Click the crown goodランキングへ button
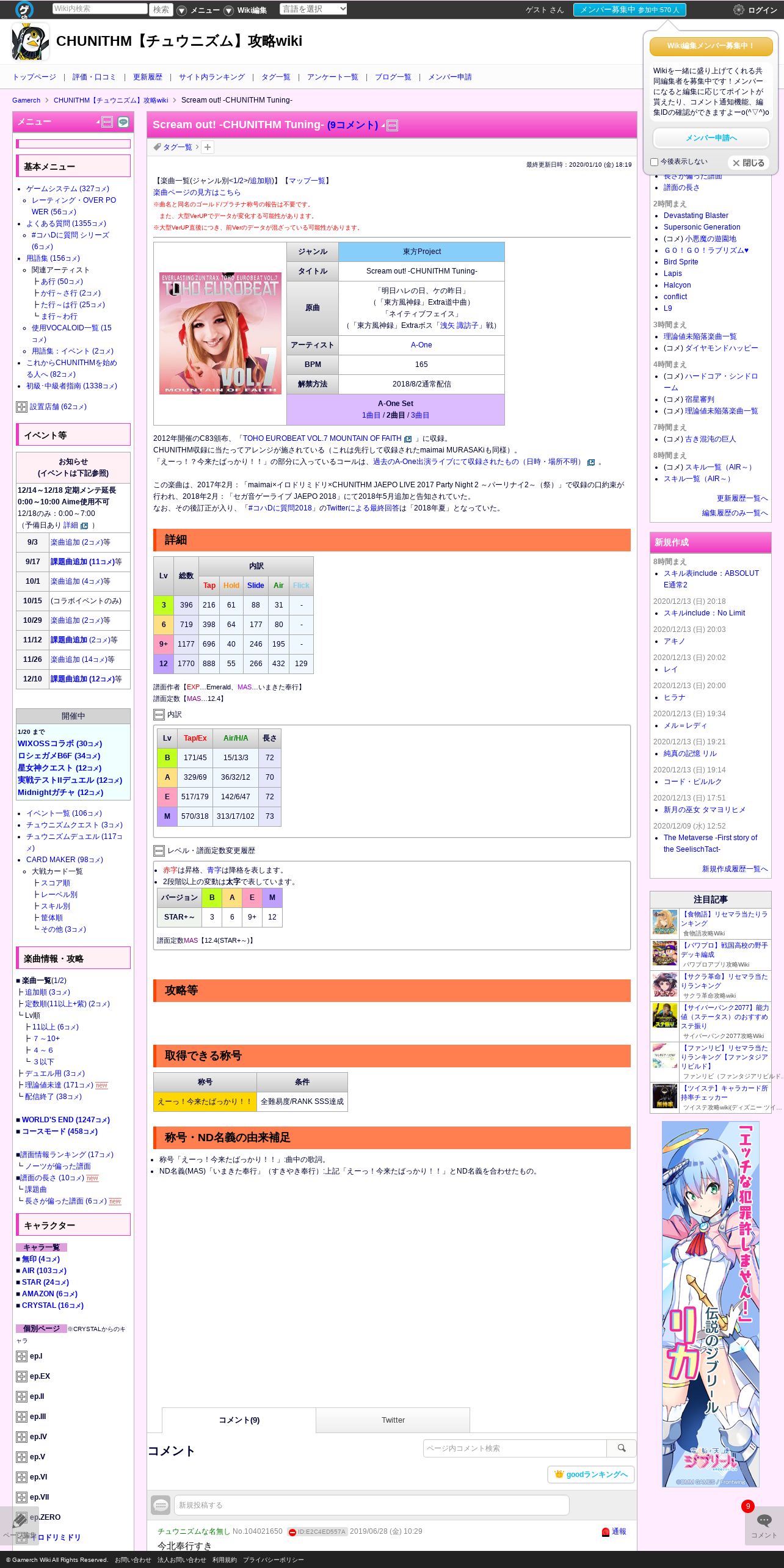This screenshot has height=1568, width=784. click(591, 1474)
